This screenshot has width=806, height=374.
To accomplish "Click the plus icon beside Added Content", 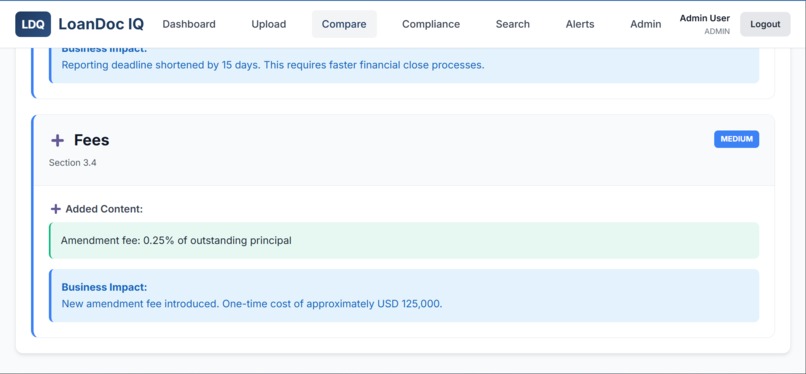I will [56, 209].
